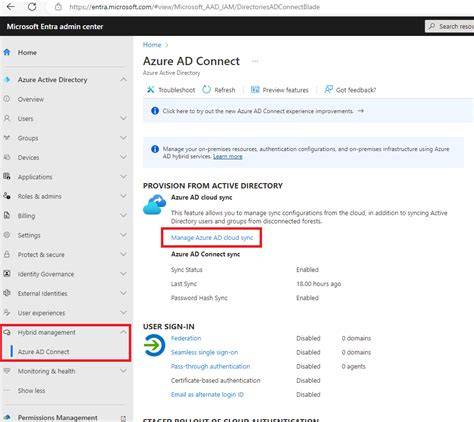Expand the Protect & secure chevron
Viewport: 474px width, 422px height.
pos(123,254)
